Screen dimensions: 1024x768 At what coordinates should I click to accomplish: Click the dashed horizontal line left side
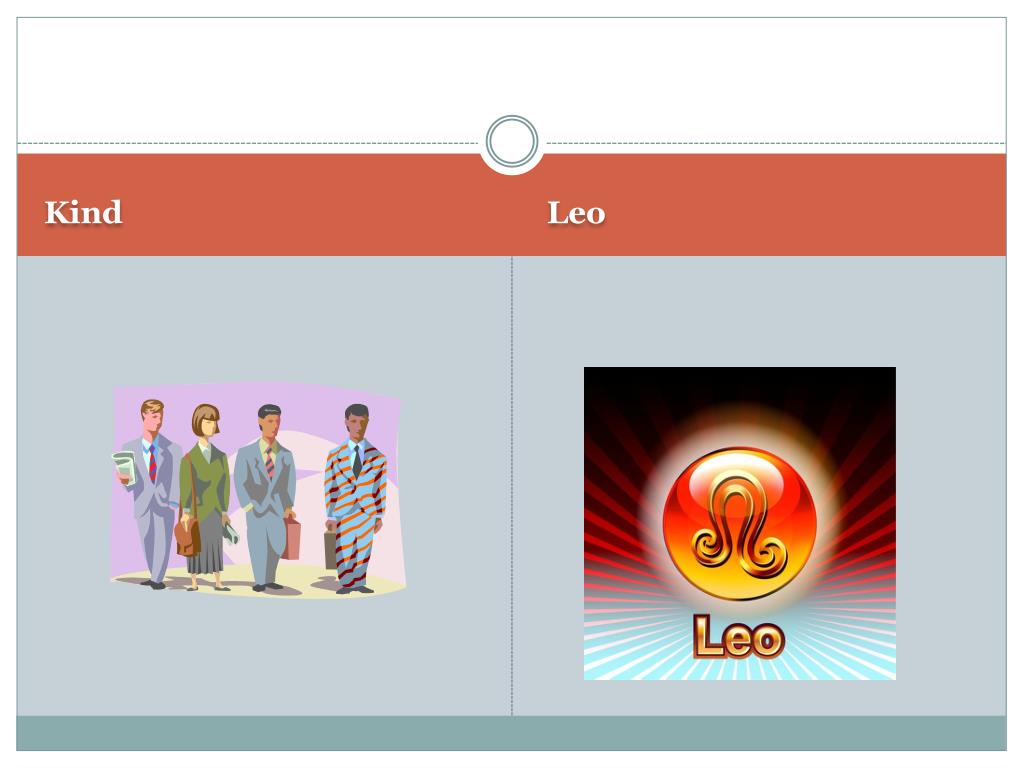coord(248,143)
